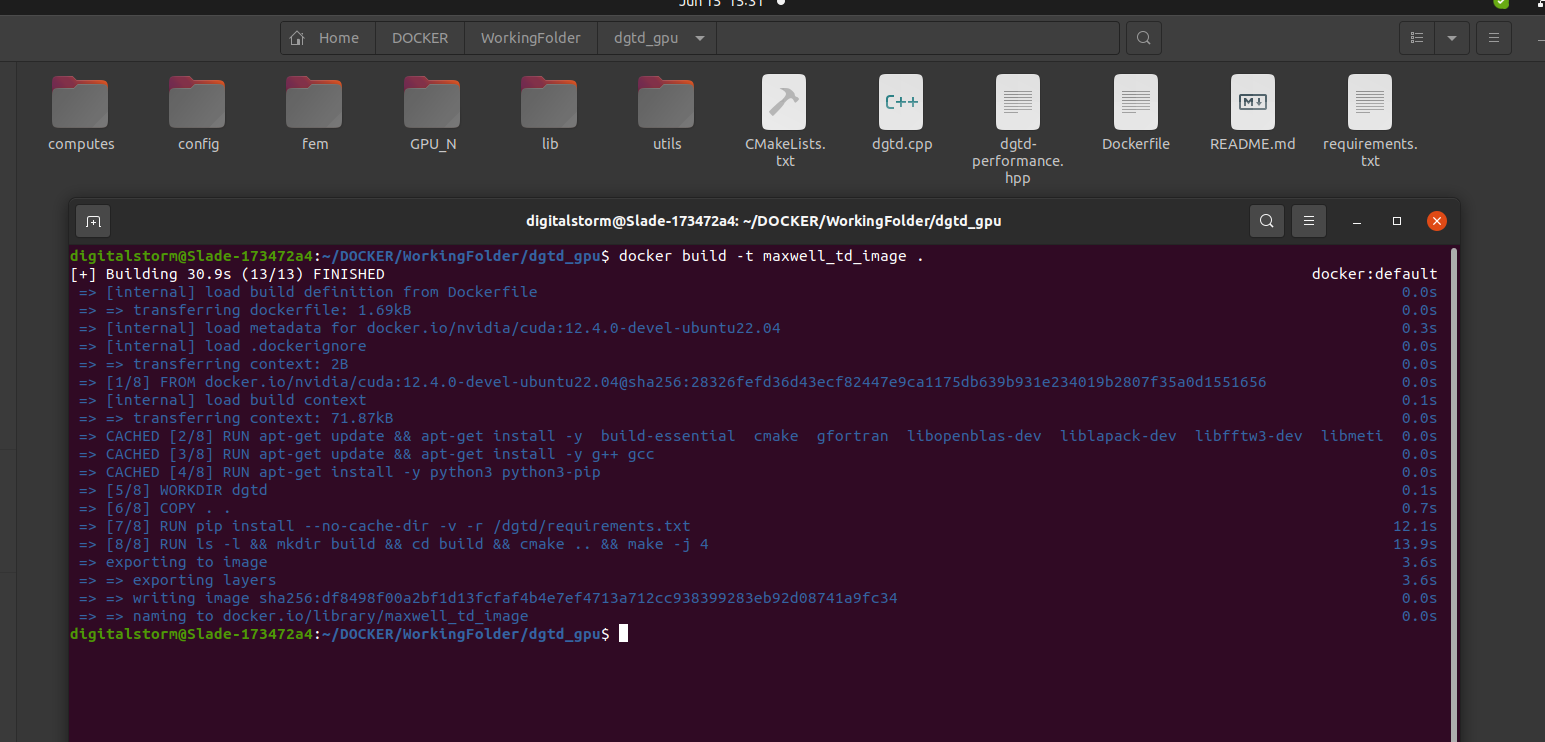Click the docker build command text
The image size is (1545, 742).
771,256
